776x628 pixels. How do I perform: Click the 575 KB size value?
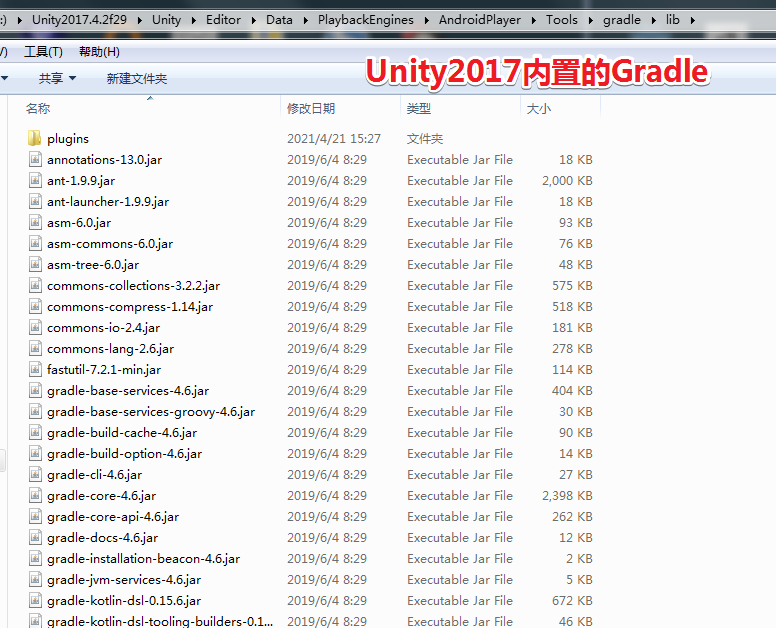(572, 286)
